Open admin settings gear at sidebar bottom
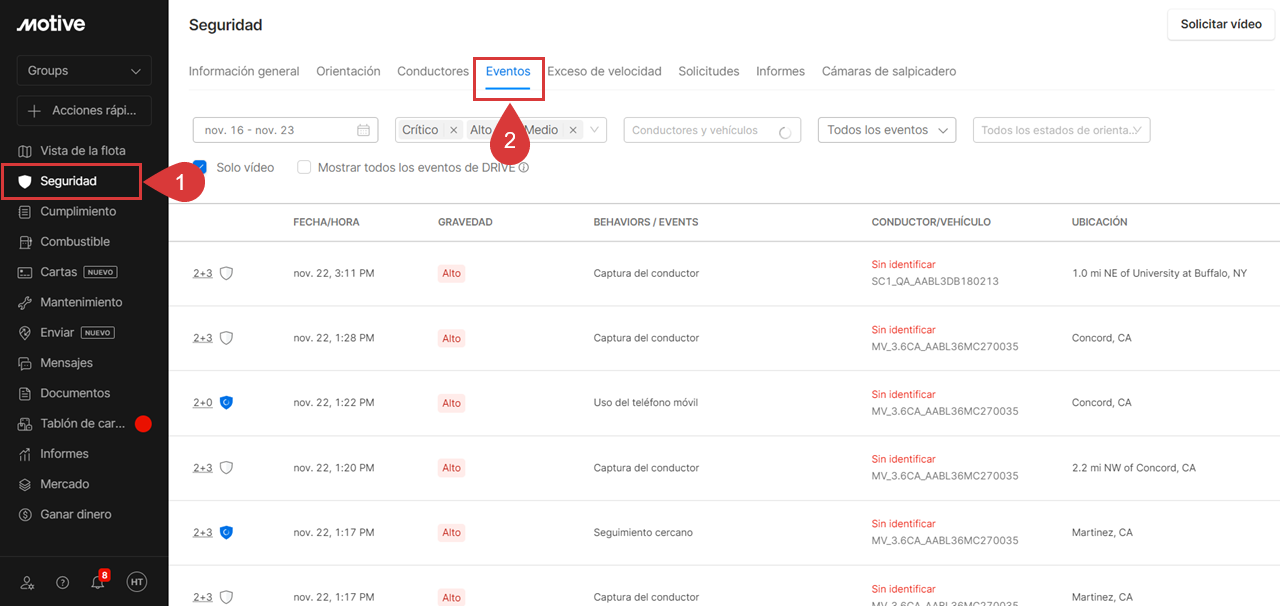1280x606 pixels. [28, 582]
